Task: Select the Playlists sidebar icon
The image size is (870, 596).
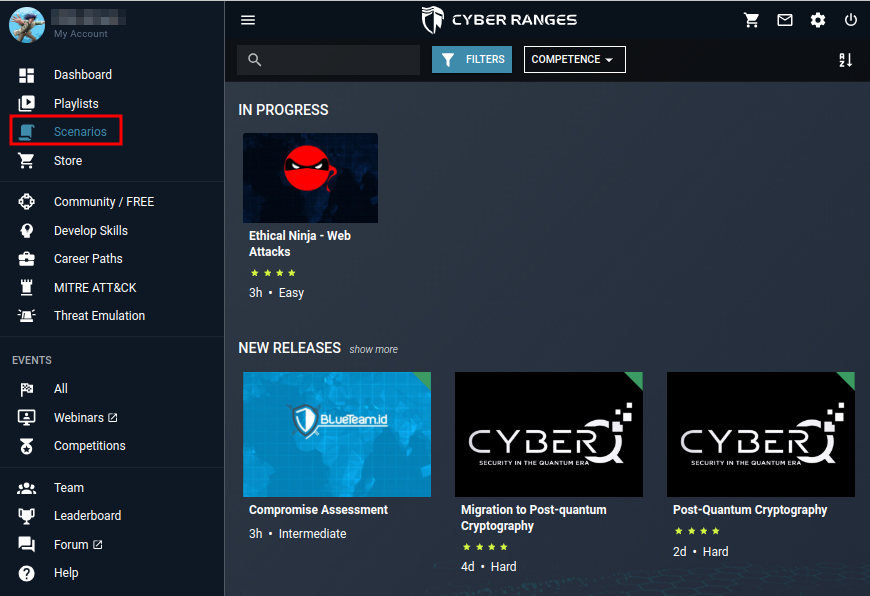Action: tap(25, 103)
